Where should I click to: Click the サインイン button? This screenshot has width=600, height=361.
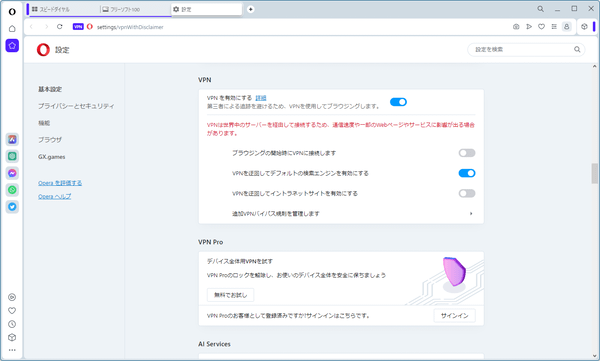[455, 316]
